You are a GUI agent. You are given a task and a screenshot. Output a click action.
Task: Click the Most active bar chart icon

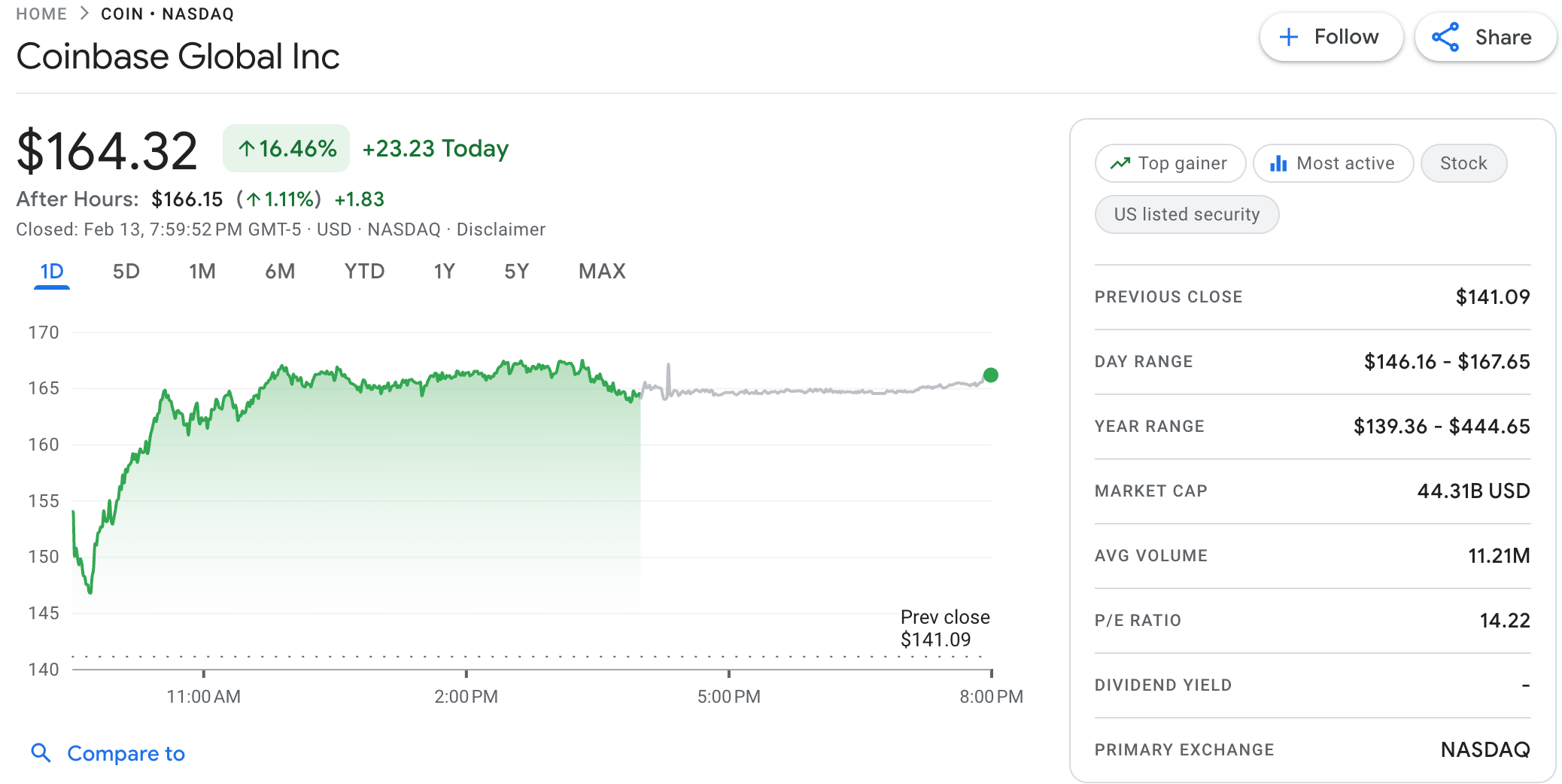(1278, 163)
